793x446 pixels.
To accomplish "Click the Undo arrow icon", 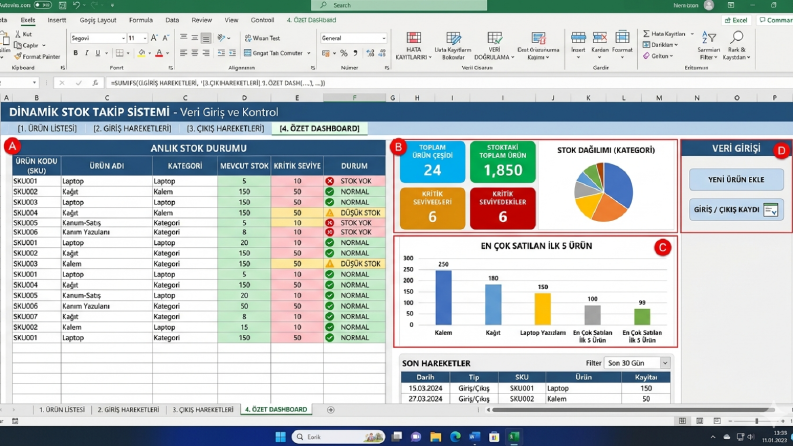I will 76,5.
